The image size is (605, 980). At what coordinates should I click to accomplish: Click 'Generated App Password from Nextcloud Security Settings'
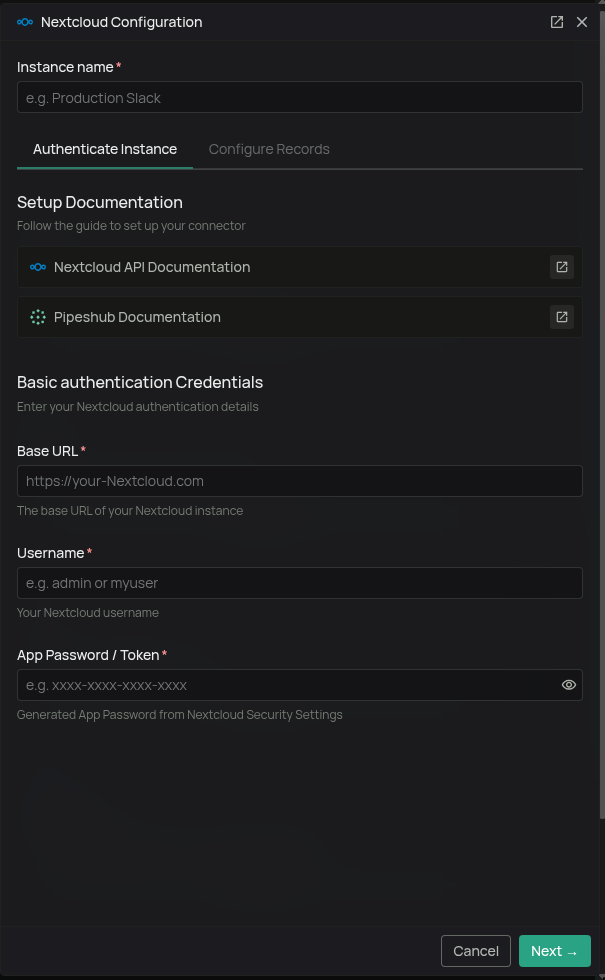179,714
